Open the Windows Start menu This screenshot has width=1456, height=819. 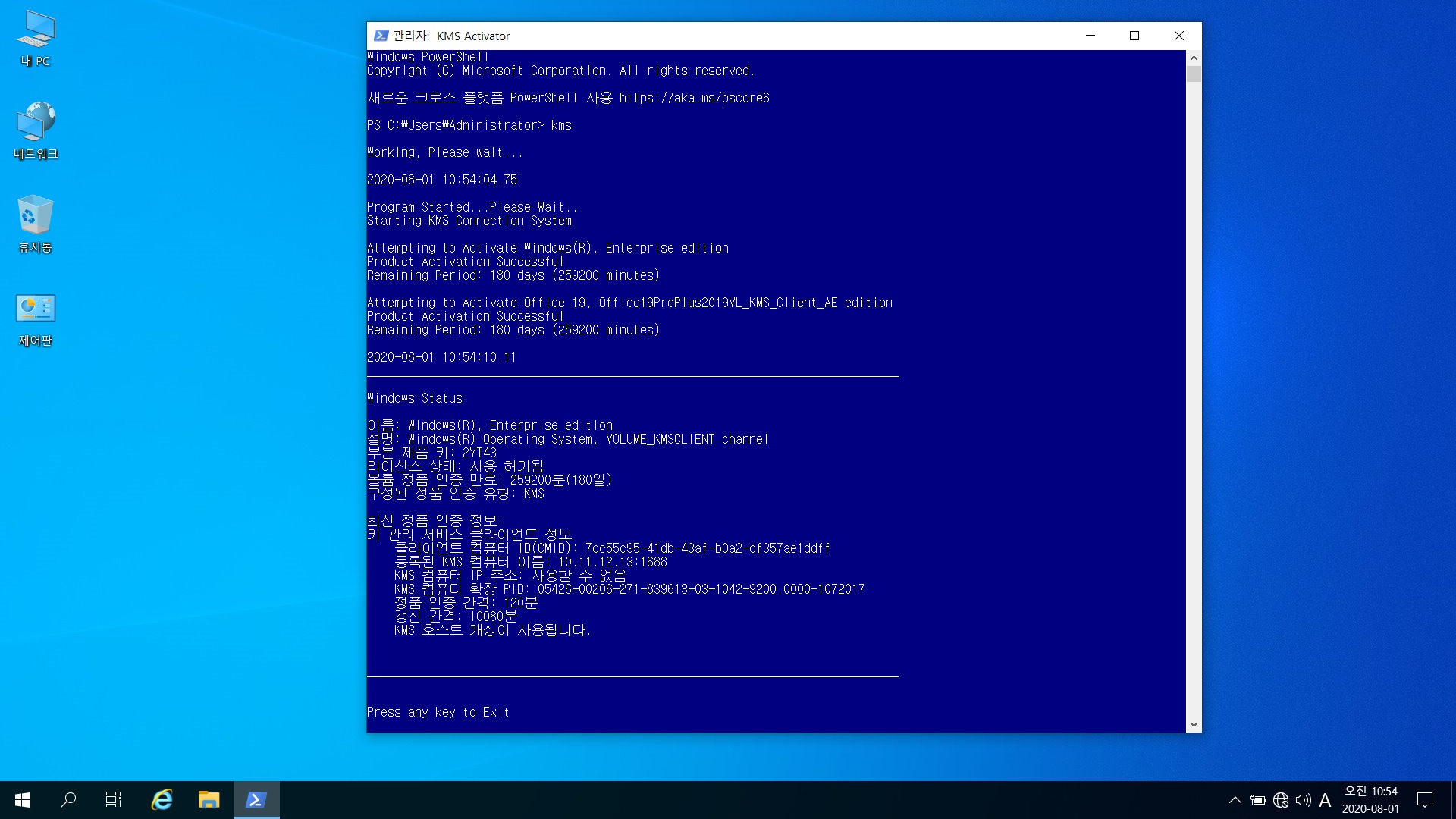click(23, 799)
